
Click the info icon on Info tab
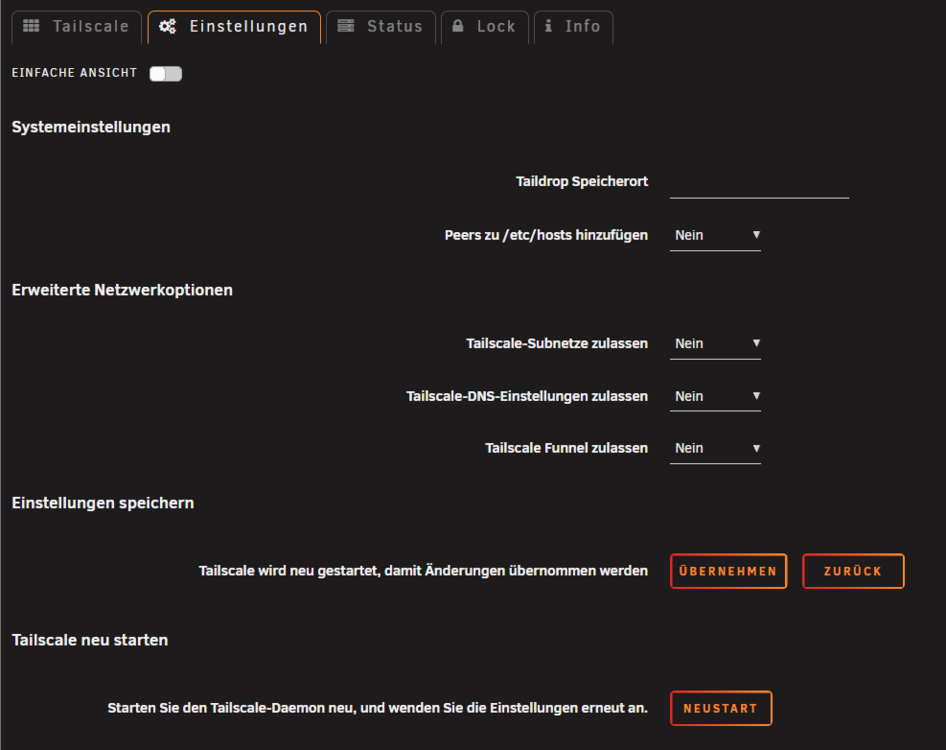548,26
